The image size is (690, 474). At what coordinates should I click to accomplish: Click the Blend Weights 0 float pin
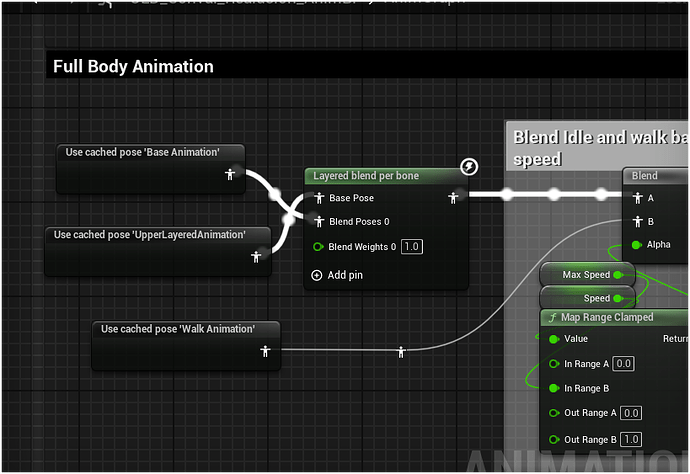point(318,247)
